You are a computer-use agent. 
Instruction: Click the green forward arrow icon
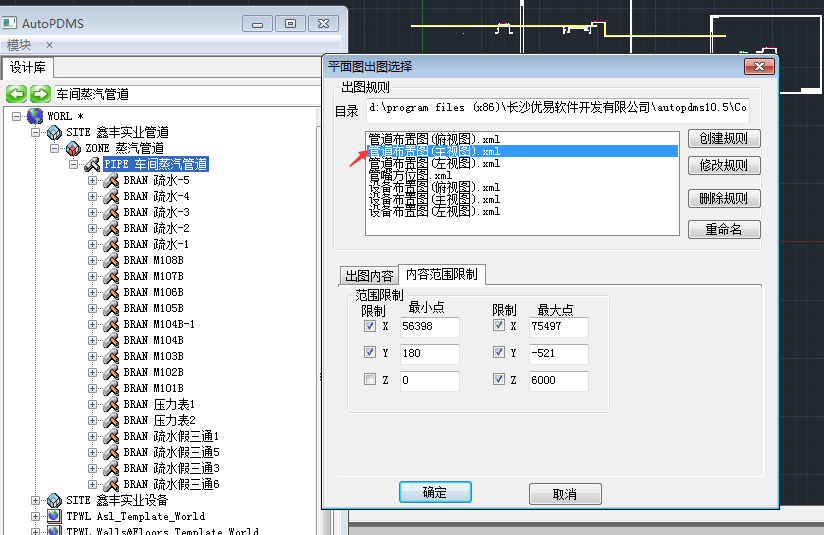pyautogui.click(x=40, y=95)
